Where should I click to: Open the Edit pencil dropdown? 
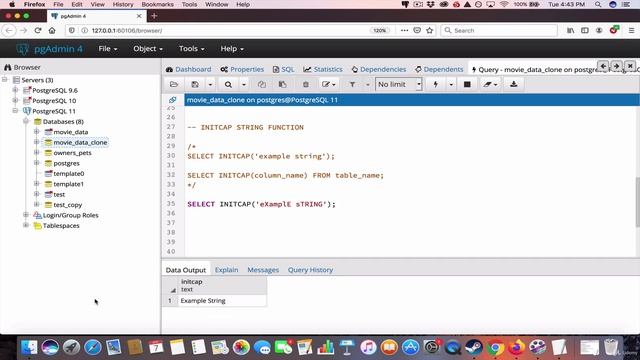pos(329,84)
